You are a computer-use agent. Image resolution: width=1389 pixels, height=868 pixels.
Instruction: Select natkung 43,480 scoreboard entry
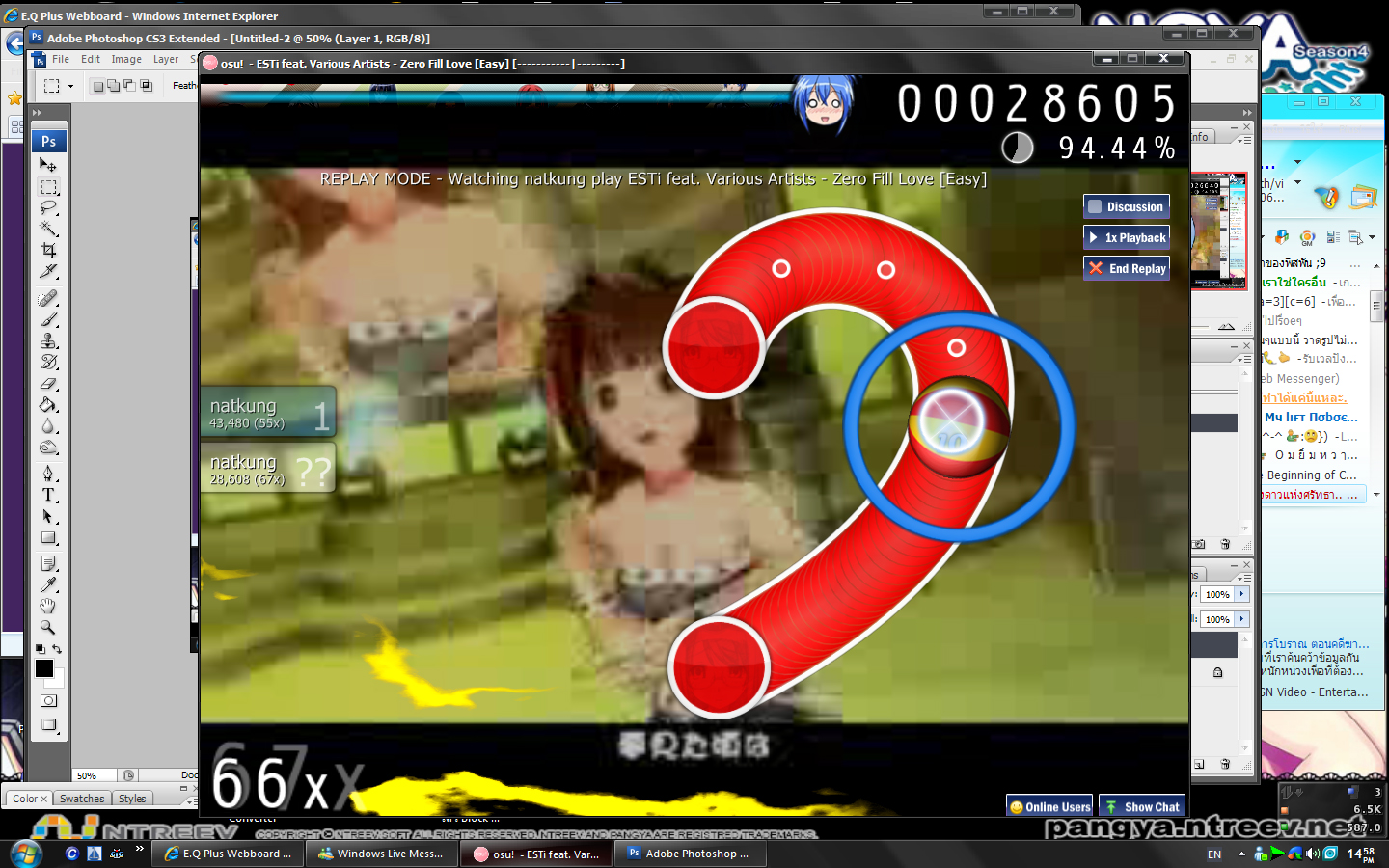pyautogui.click(x=268, y=412)
